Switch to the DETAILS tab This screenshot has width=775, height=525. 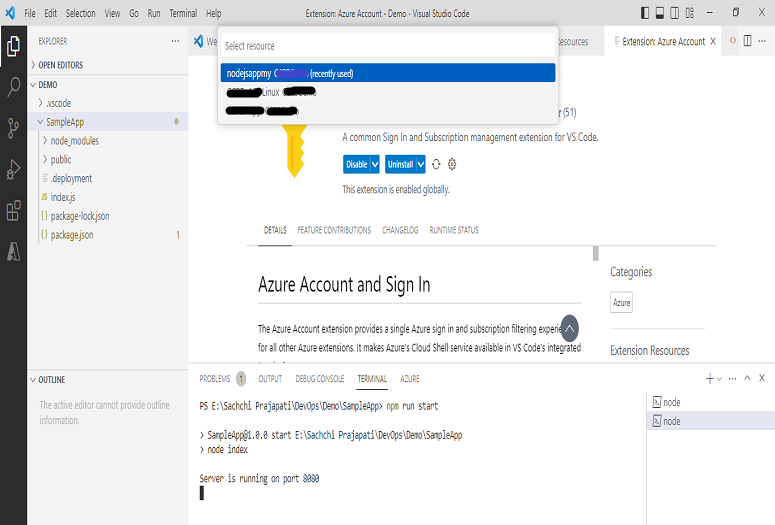click(275, 230)
